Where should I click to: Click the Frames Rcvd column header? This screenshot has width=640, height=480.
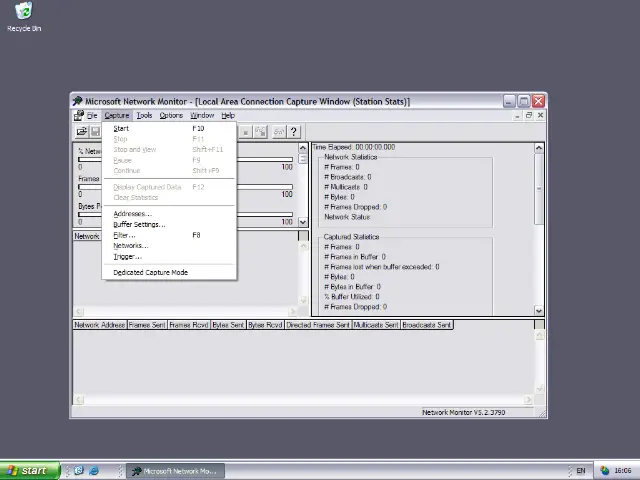click(189, 325)
